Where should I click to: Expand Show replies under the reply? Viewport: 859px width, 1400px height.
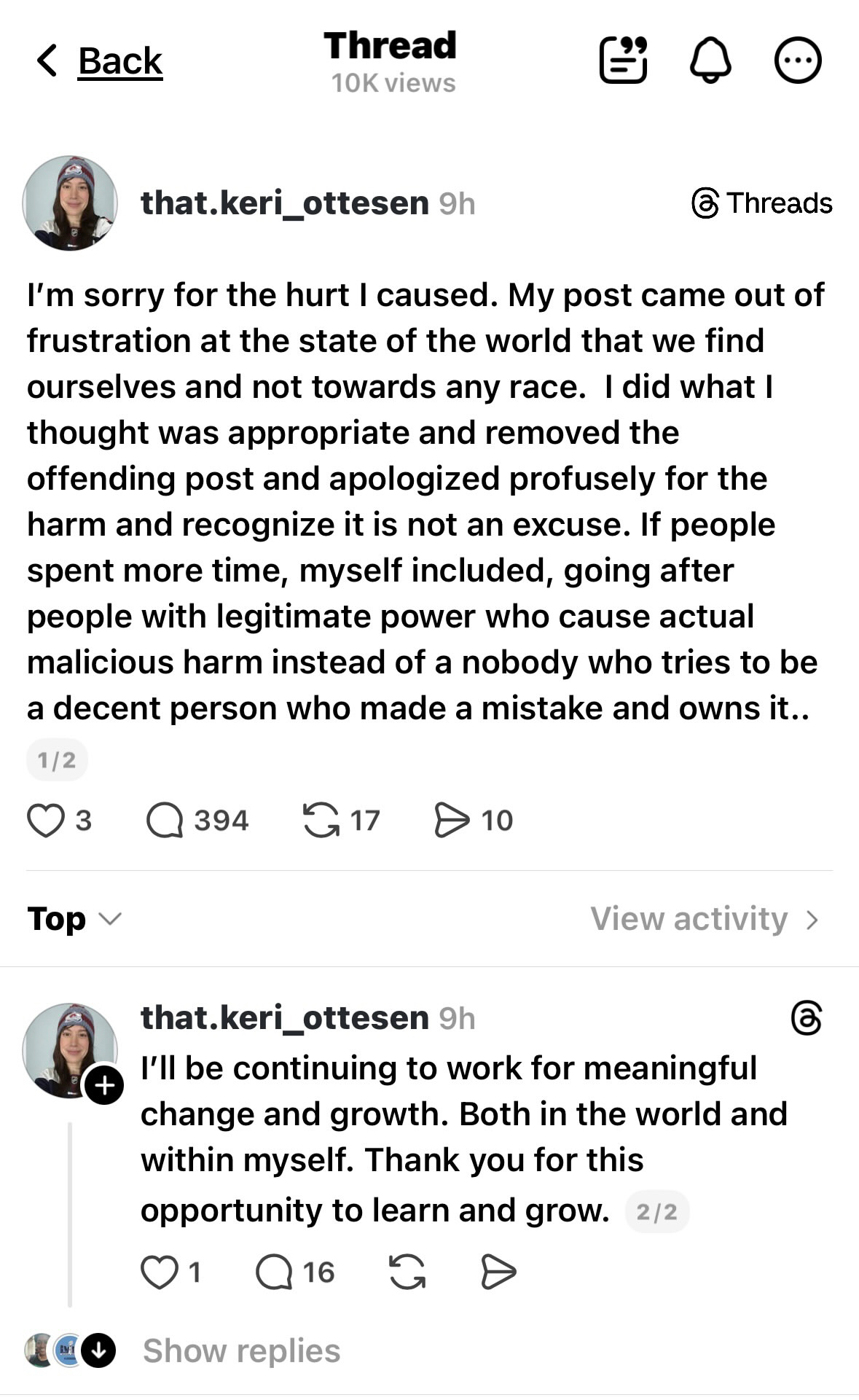(241, 1350)
